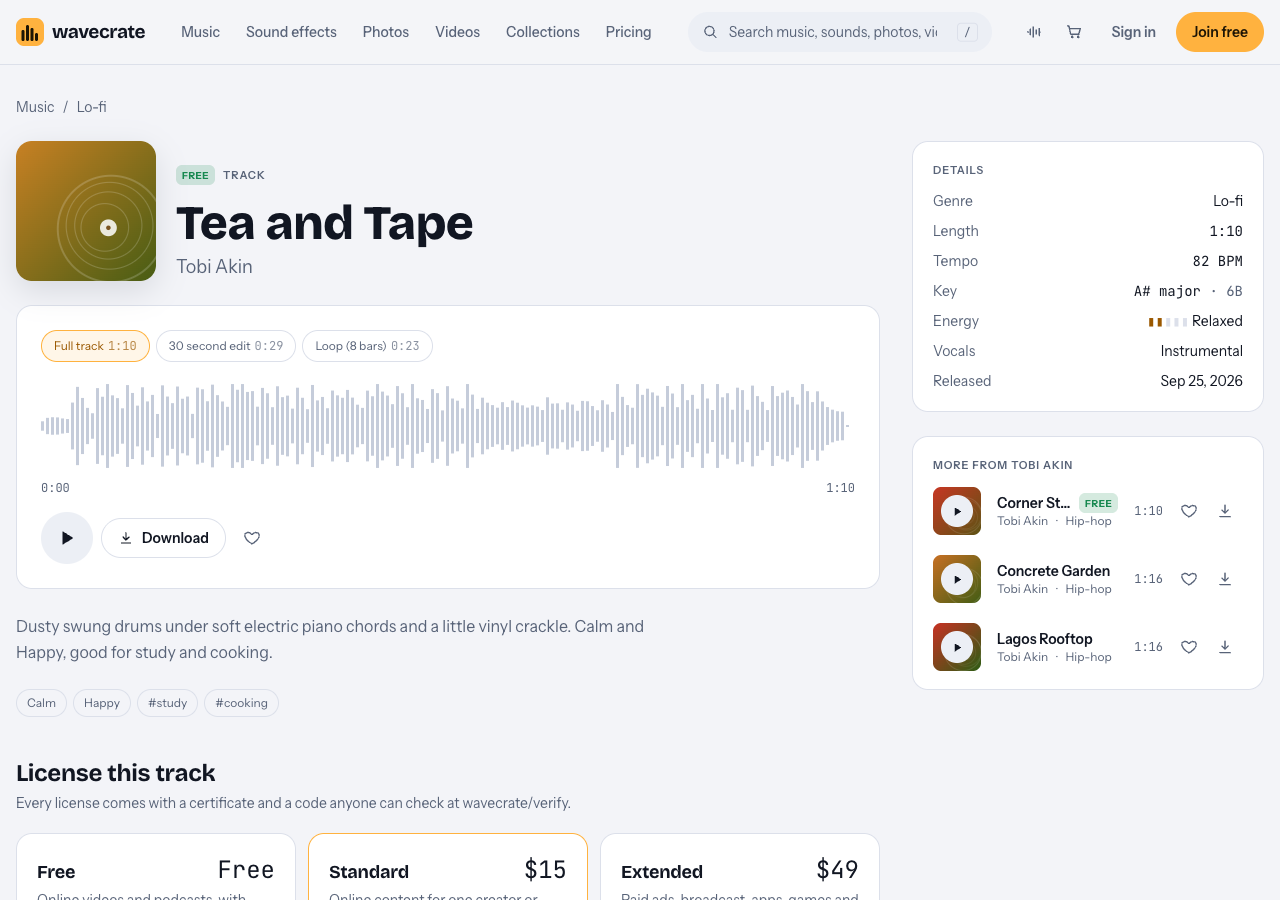Go to Music in the breadcrumb
1280x900 pixels.
[35, 107]
